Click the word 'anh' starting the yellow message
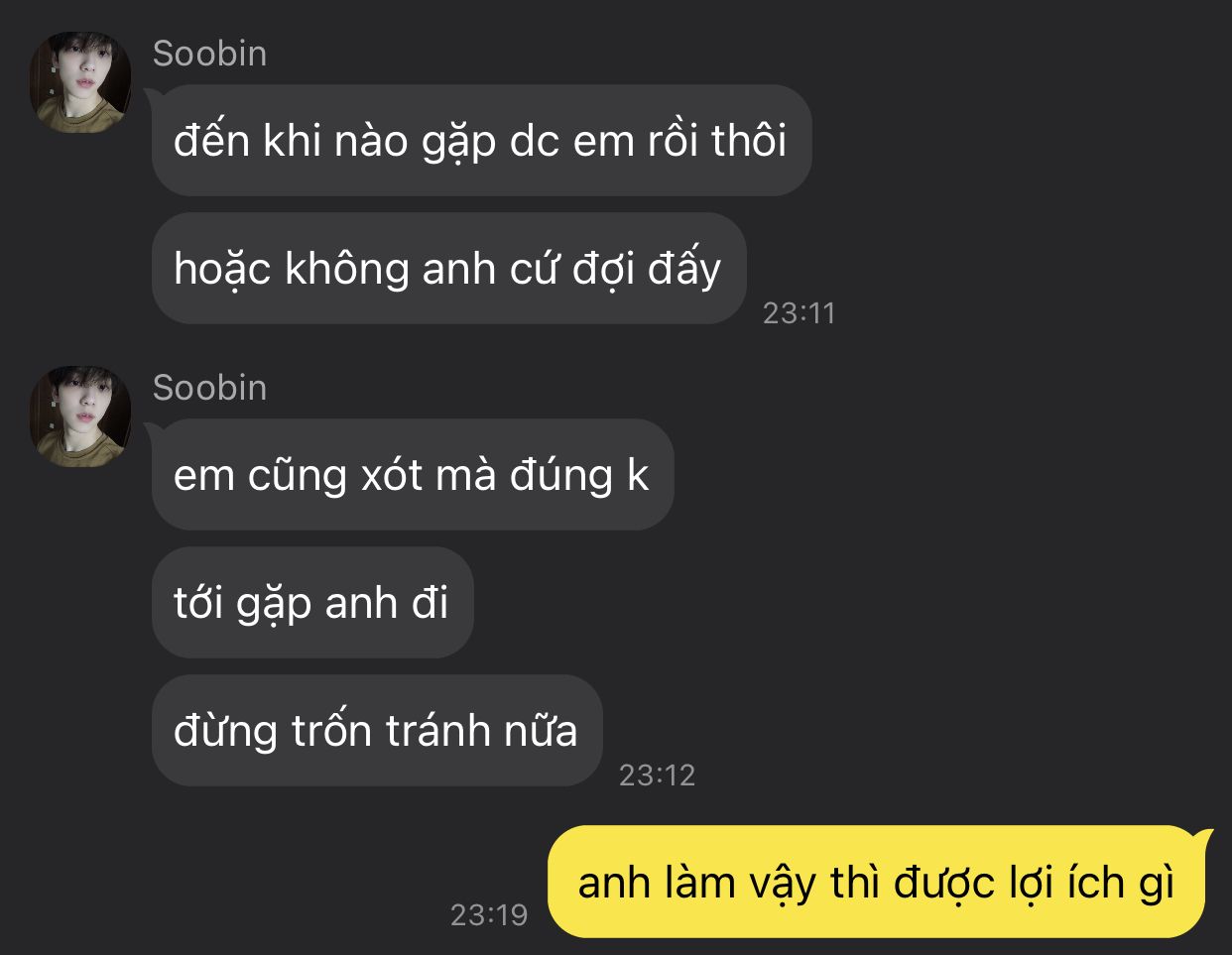This screenshot has height=955, width=1232. click(606, 883)
